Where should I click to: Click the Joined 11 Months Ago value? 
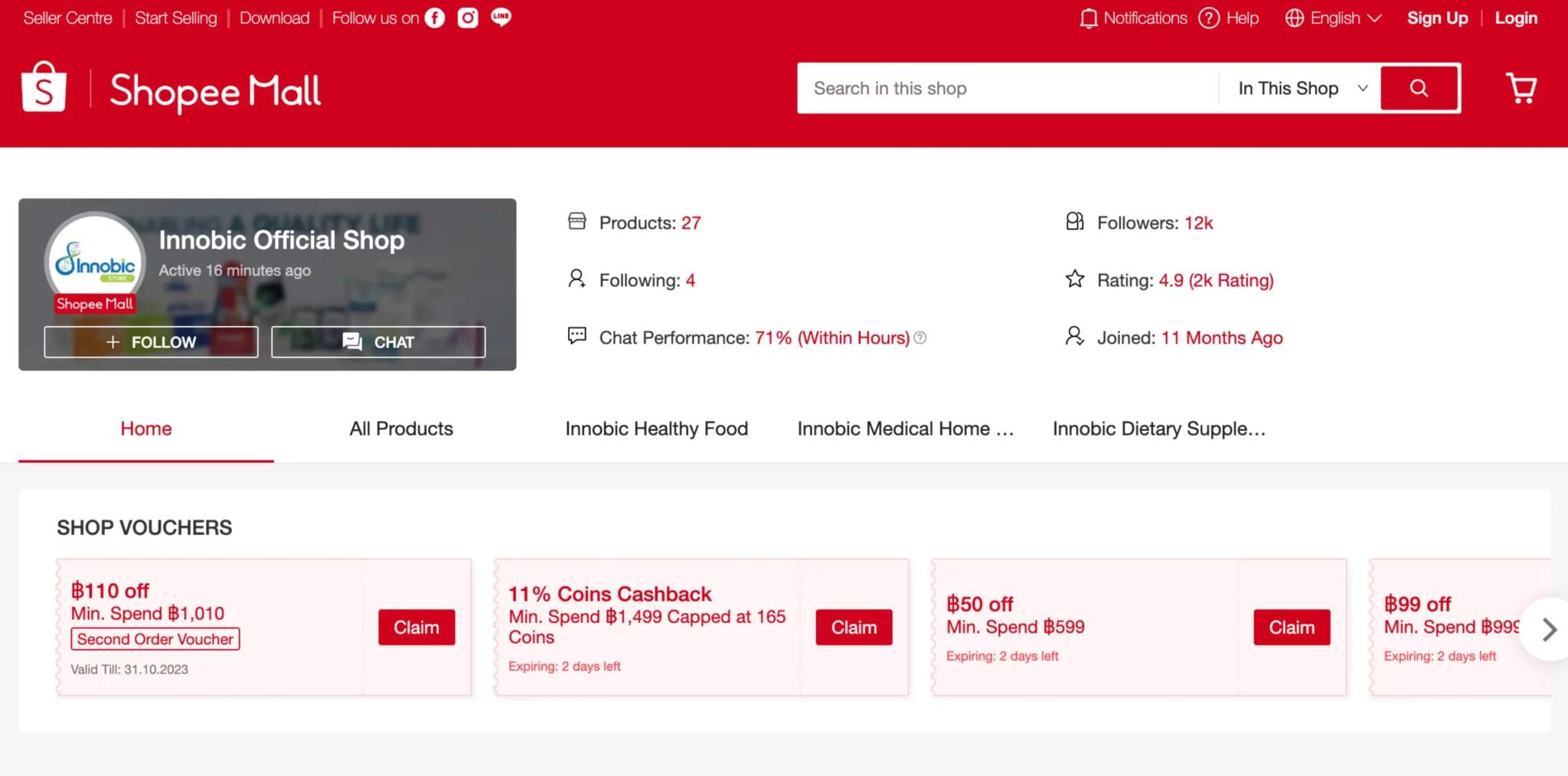pyautogui.click(x=1222, y=337)
